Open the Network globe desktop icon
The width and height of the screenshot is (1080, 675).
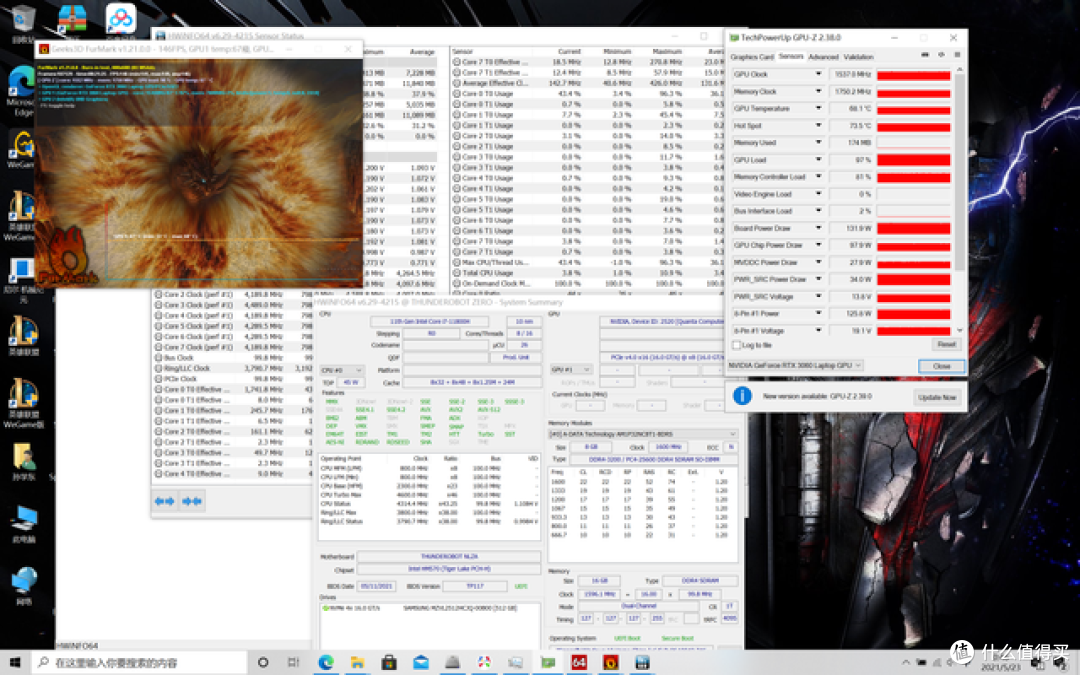click(x=23, y=585)
